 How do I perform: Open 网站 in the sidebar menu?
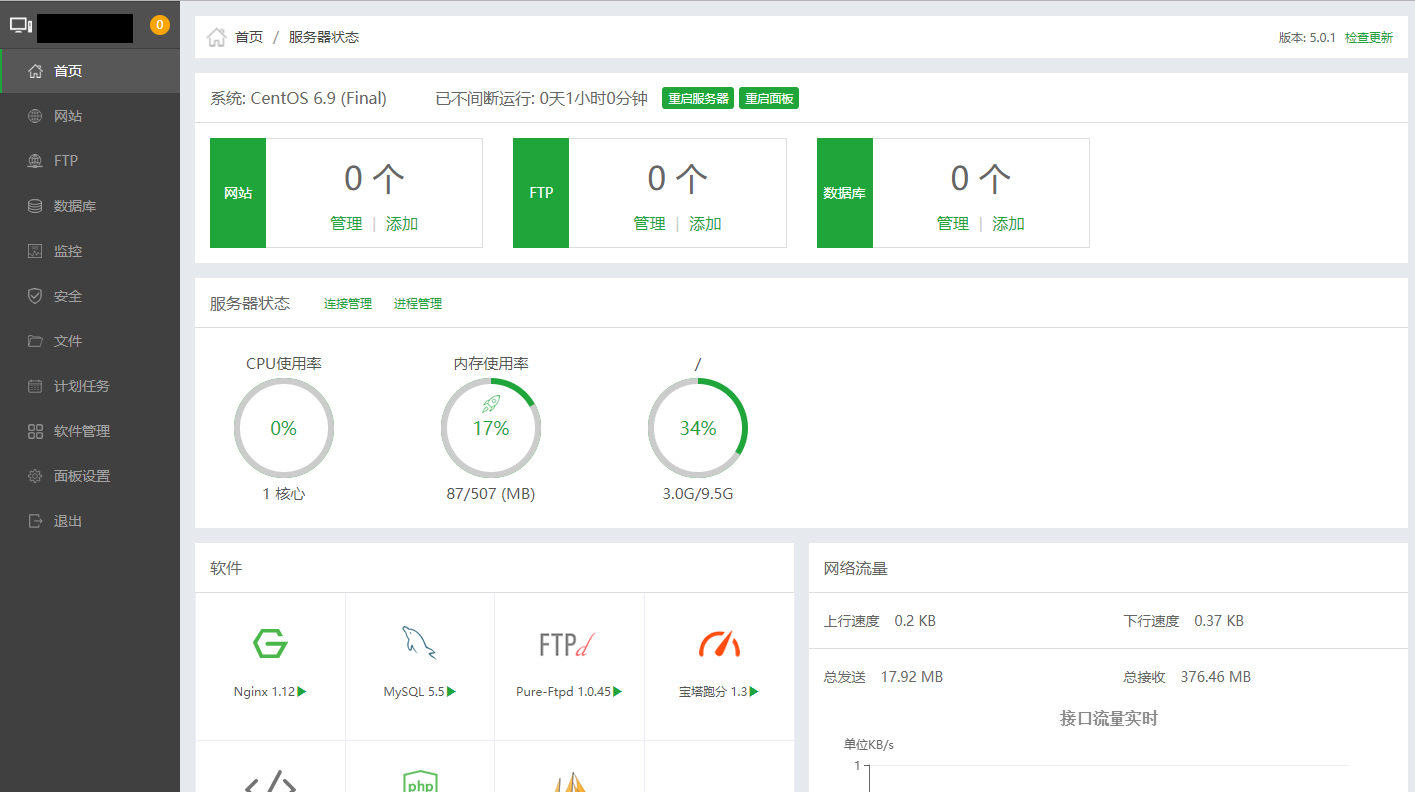point(68,116)
